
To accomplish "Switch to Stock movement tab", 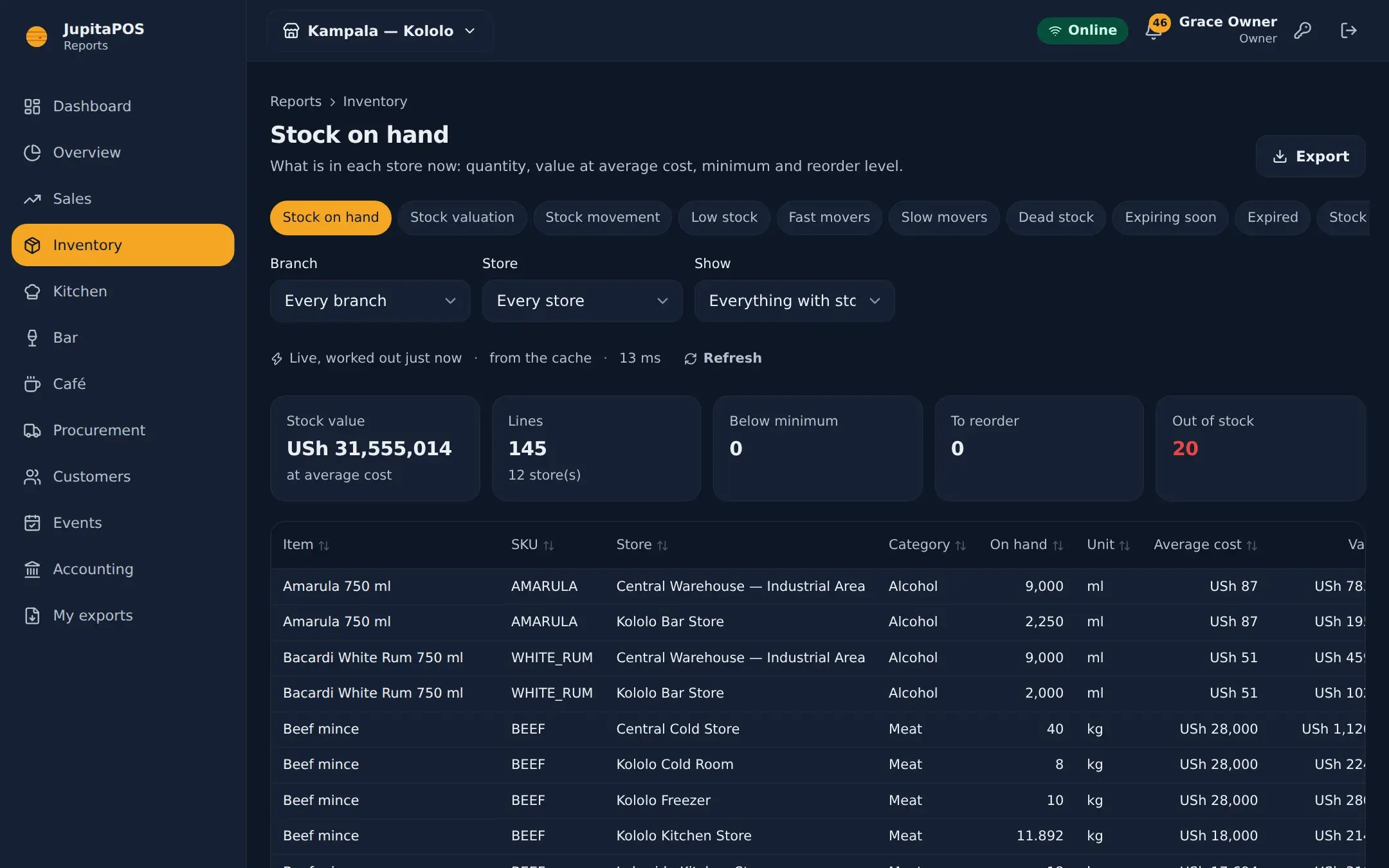I will (603, 217).
